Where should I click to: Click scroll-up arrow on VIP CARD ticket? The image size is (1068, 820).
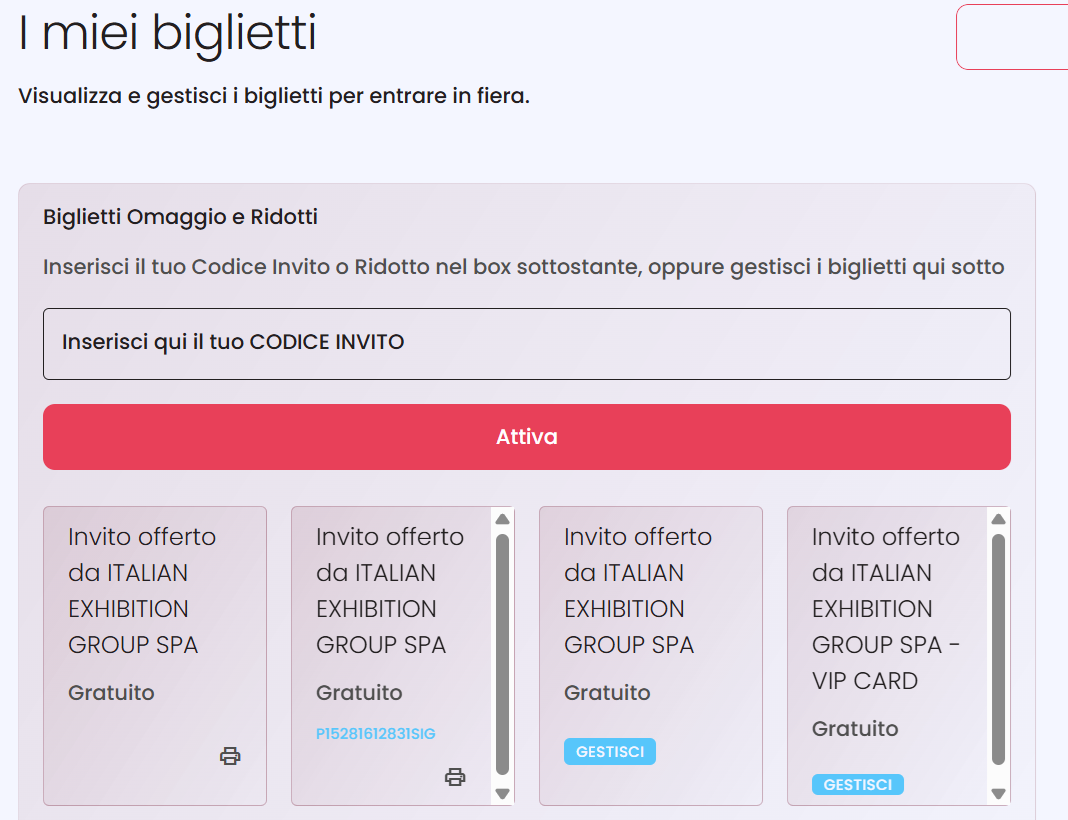pyautogui.click(x=998, y=519)
